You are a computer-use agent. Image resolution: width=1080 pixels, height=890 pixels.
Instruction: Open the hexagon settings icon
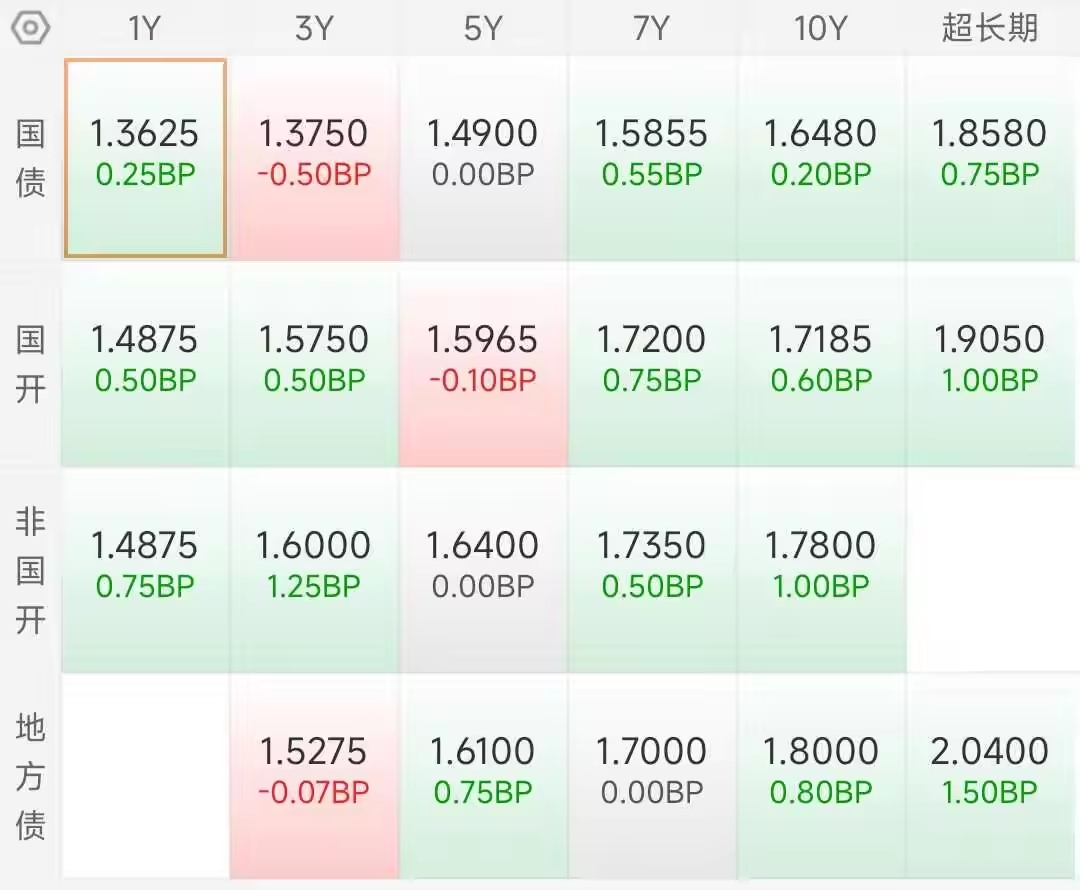coord(30,28)
